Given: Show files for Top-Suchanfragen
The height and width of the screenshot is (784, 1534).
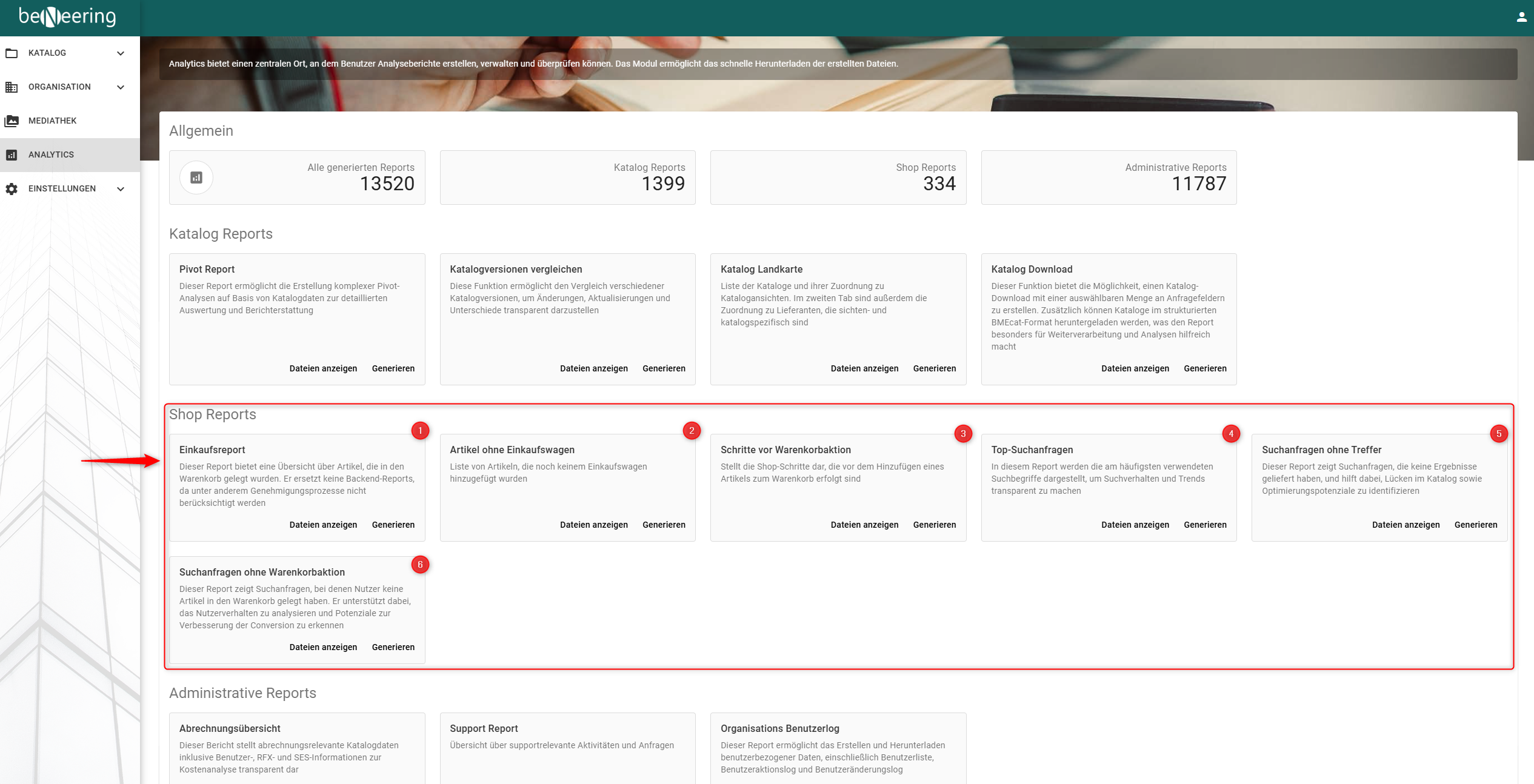Looking at the screenshot, I should pyautogui.click(x=1135, y=525).
